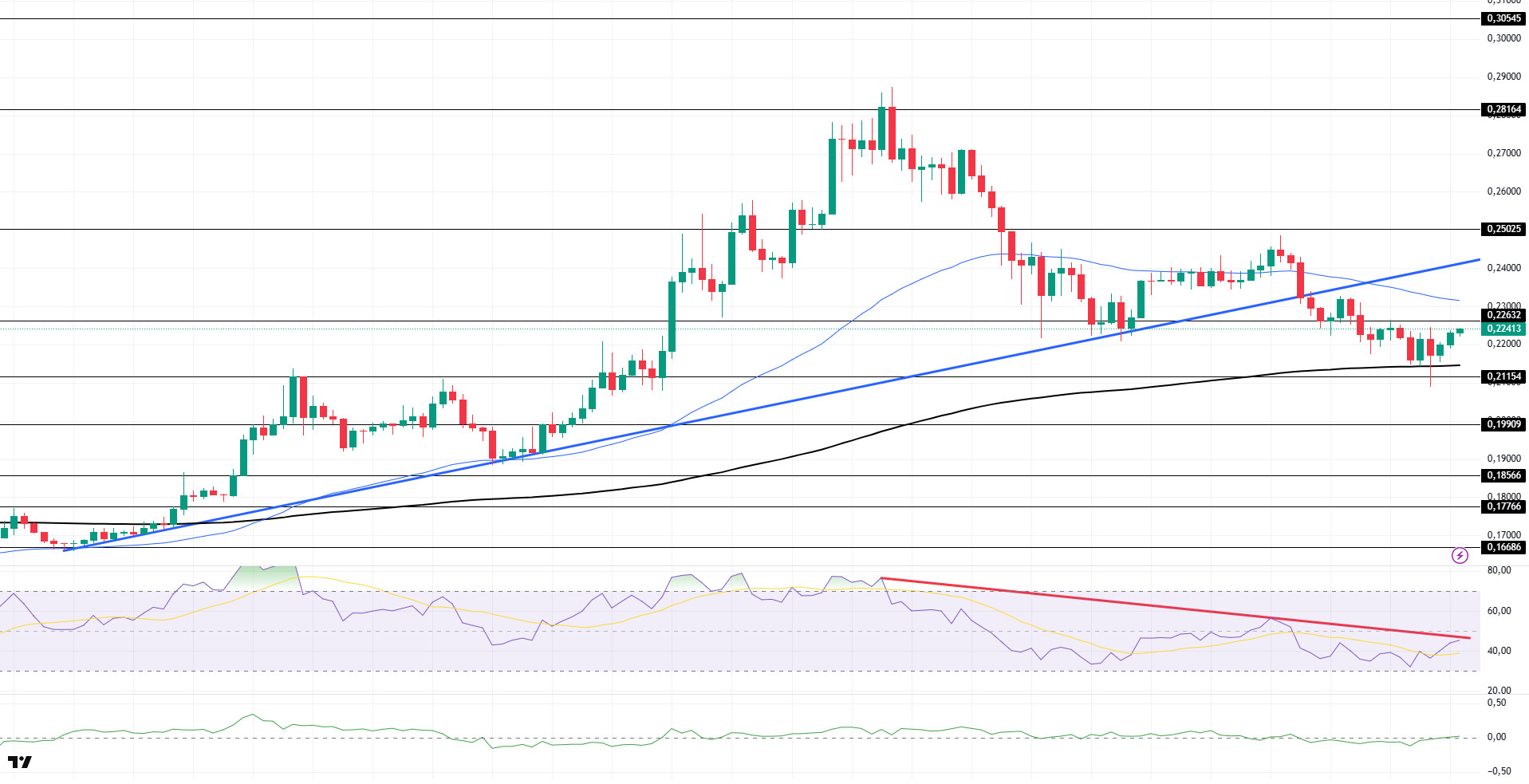Click the purple lightning bolt icon
This screenshot has height=784, width=1529.
1459,555
